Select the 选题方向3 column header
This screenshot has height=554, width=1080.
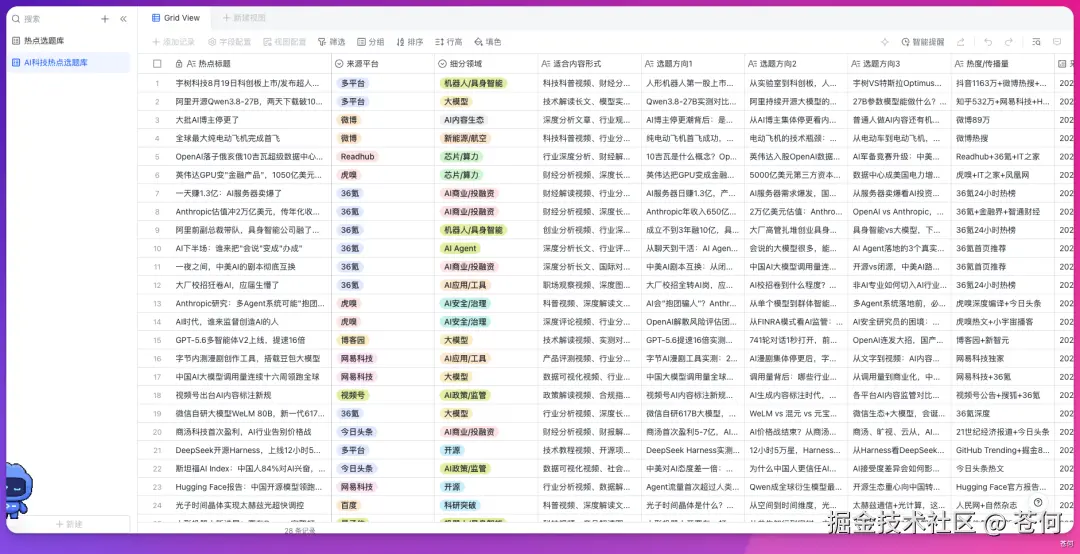coord(900,63)
